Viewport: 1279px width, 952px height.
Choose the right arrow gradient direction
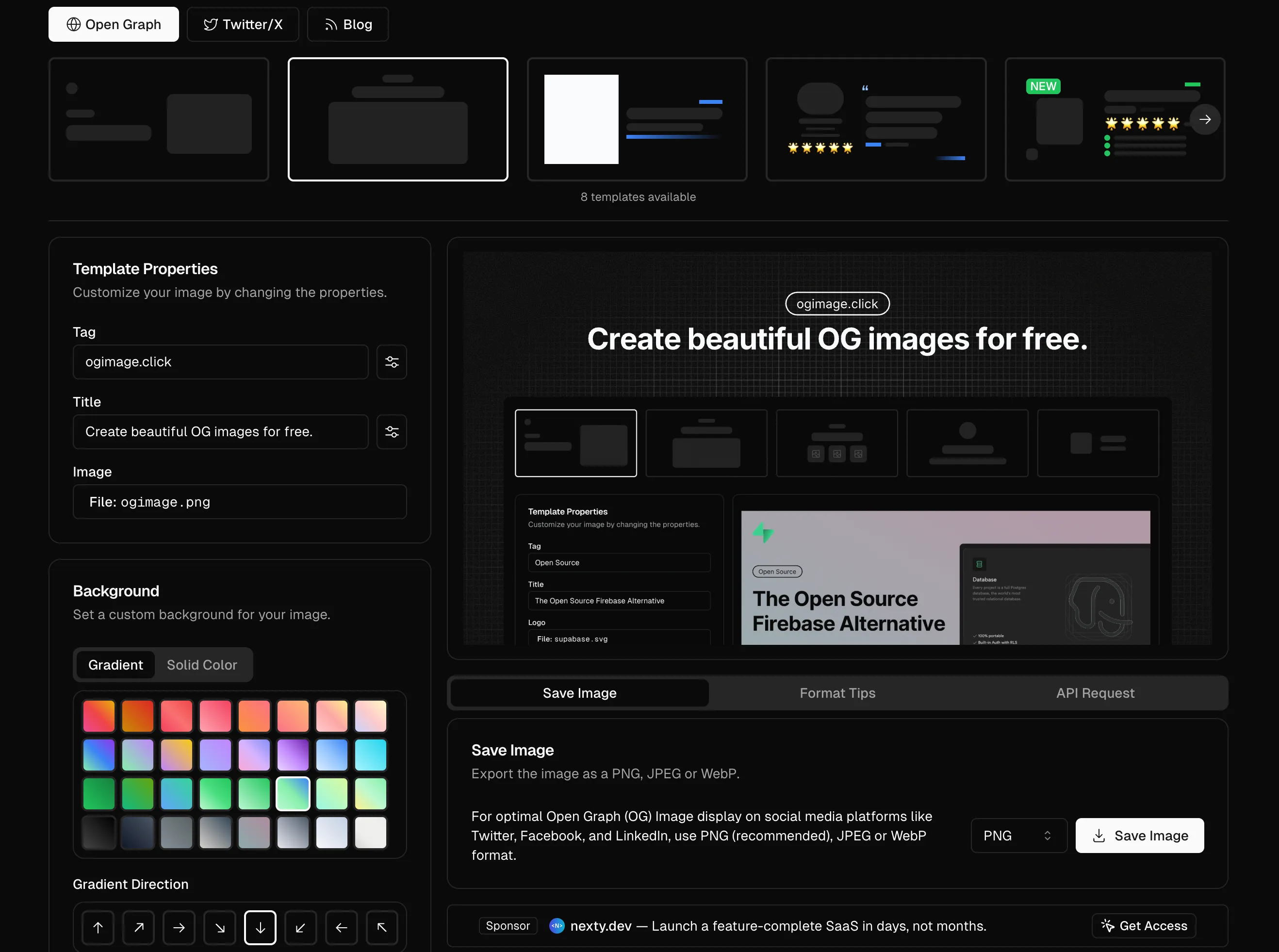tap(179, 927)
